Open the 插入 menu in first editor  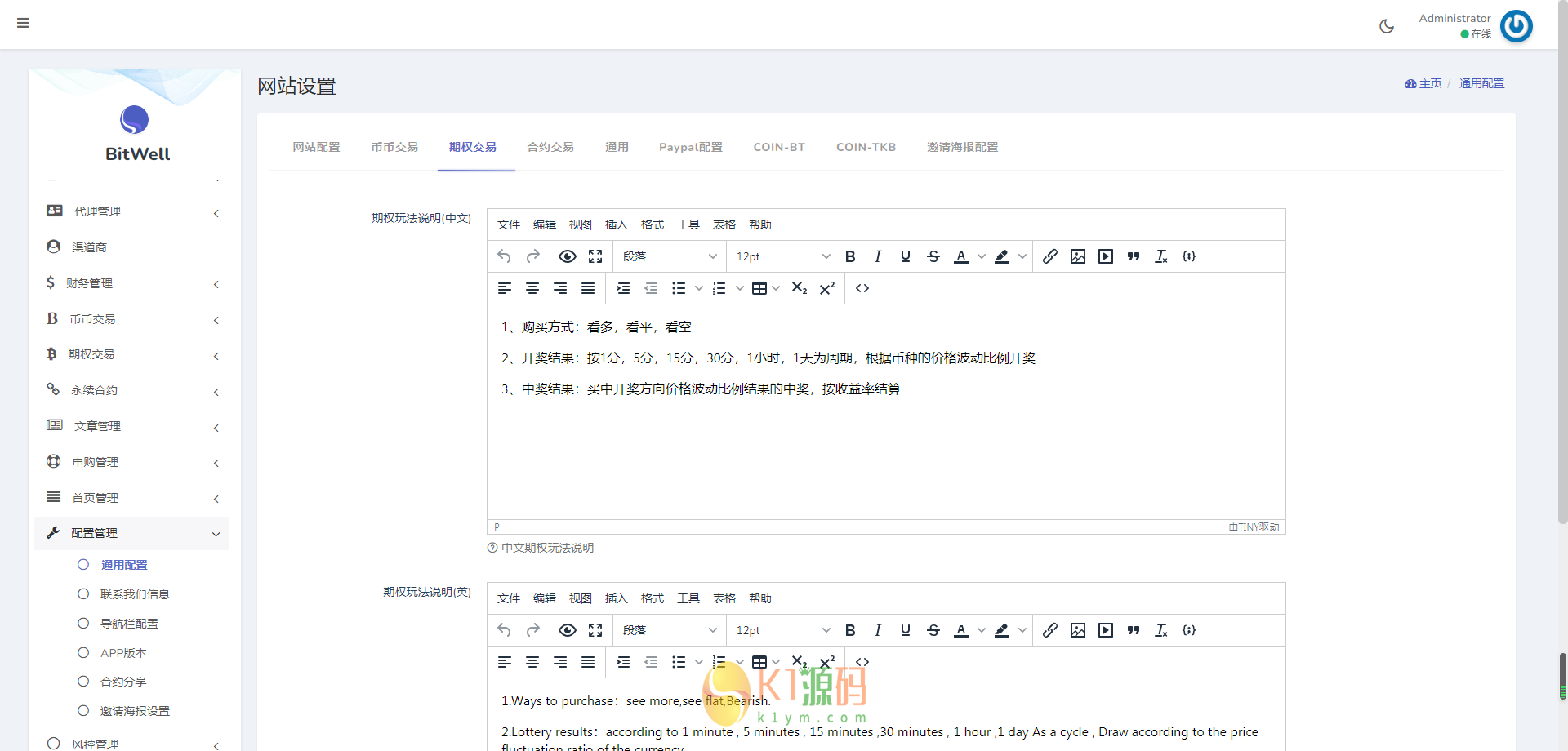[x=616, y=224]
